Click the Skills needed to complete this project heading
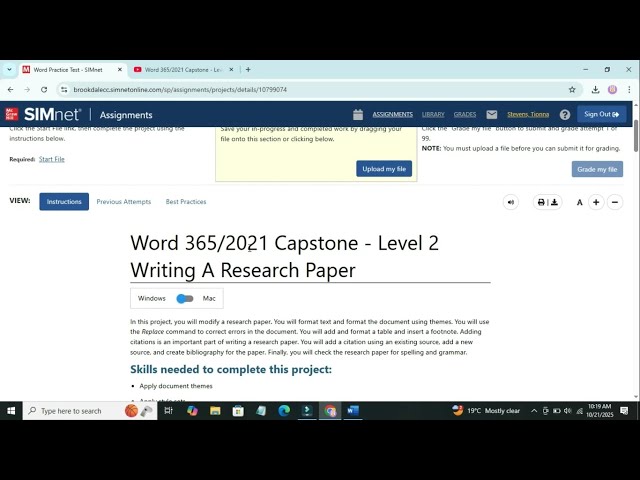 (231, 369)
